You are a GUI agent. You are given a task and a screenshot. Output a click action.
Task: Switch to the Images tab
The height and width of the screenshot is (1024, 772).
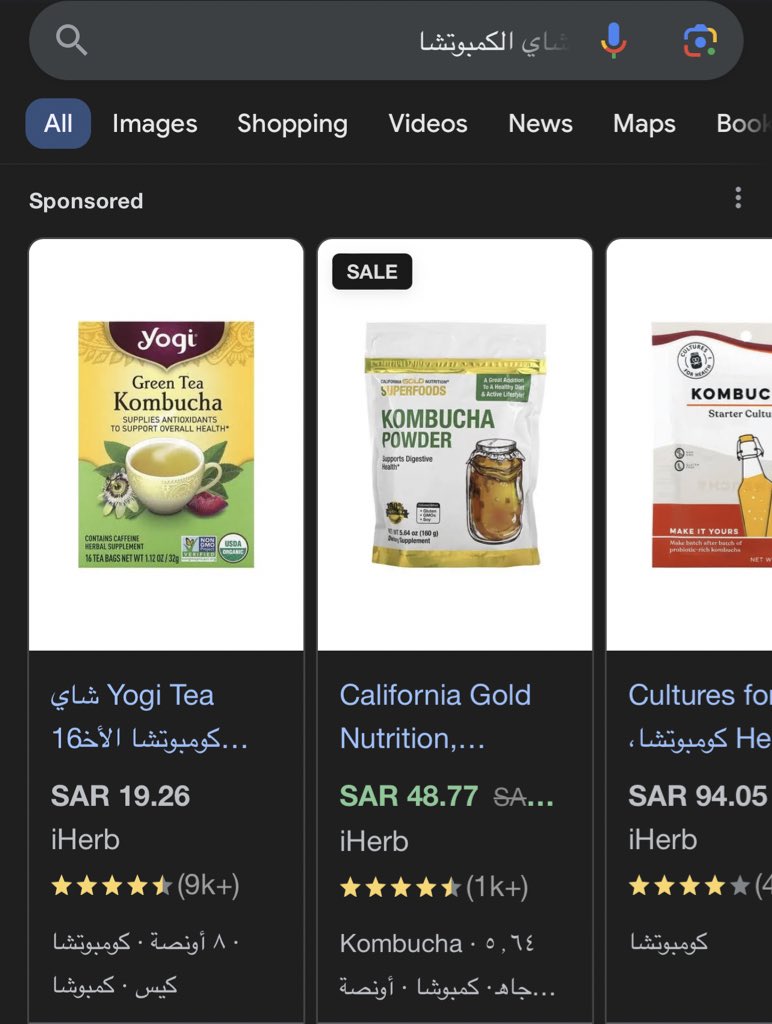coord(155,123)
